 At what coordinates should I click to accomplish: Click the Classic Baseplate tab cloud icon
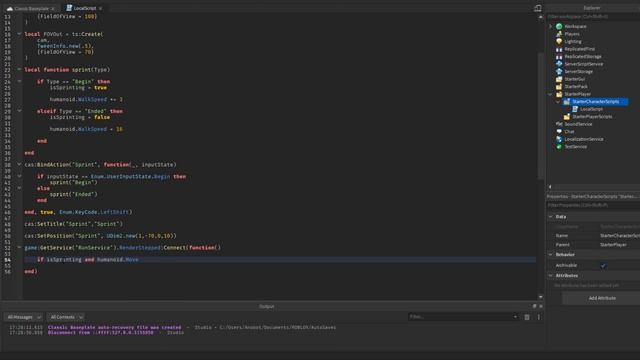(x=10, y=8)
